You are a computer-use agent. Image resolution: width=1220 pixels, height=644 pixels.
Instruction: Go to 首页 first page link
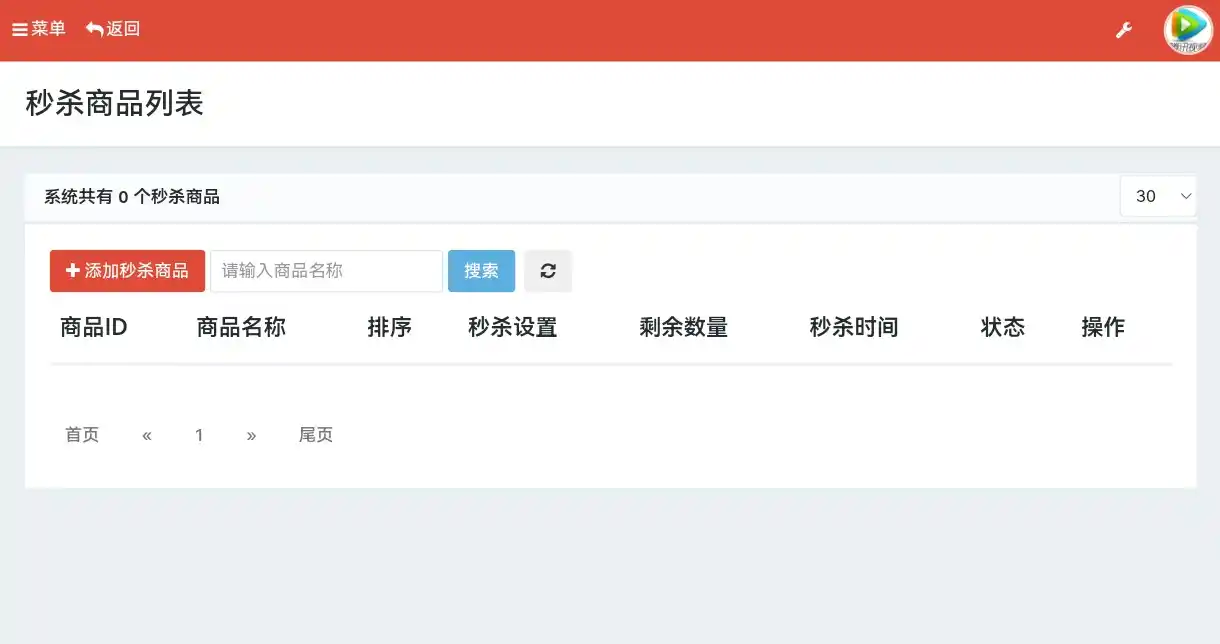[81, 434]
